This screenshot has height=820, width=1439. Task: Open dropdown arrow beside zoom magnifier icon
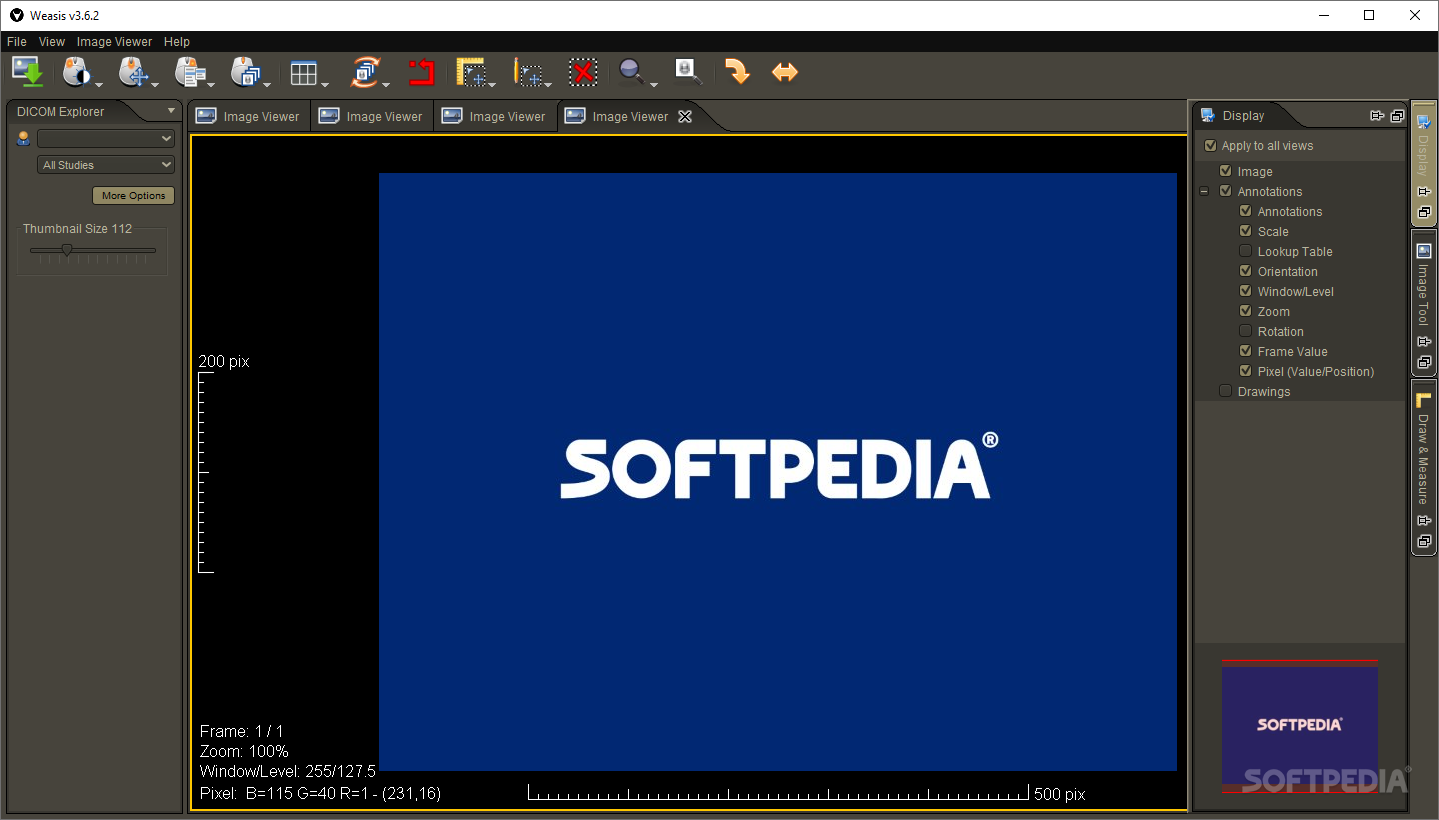[x=654, y=84]
